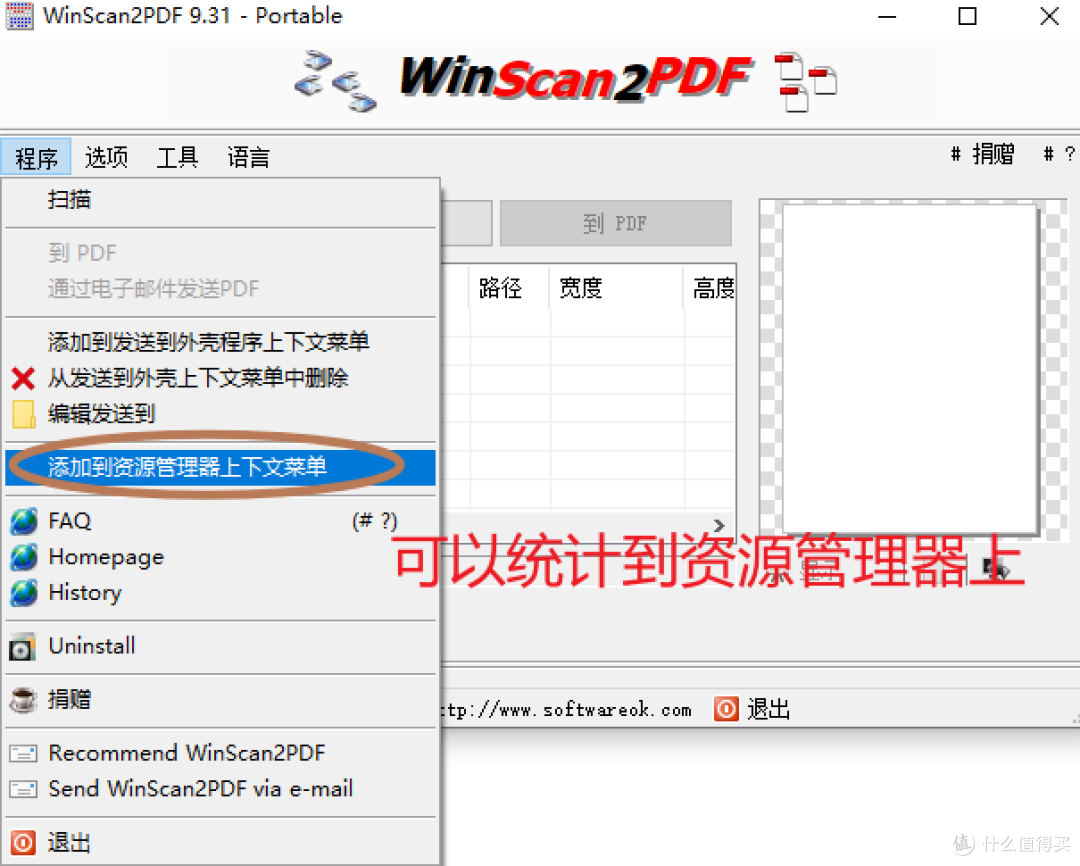Click red exit icon in status bar

pyautogui.click(x=726, y=709)
